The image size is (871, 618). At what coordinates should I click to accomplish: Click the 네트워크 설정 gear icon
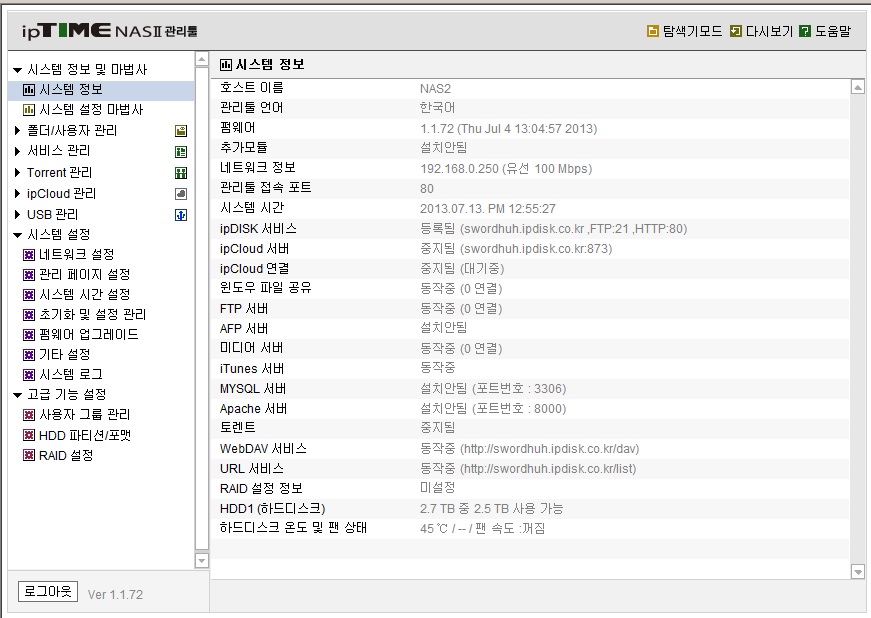29,255
